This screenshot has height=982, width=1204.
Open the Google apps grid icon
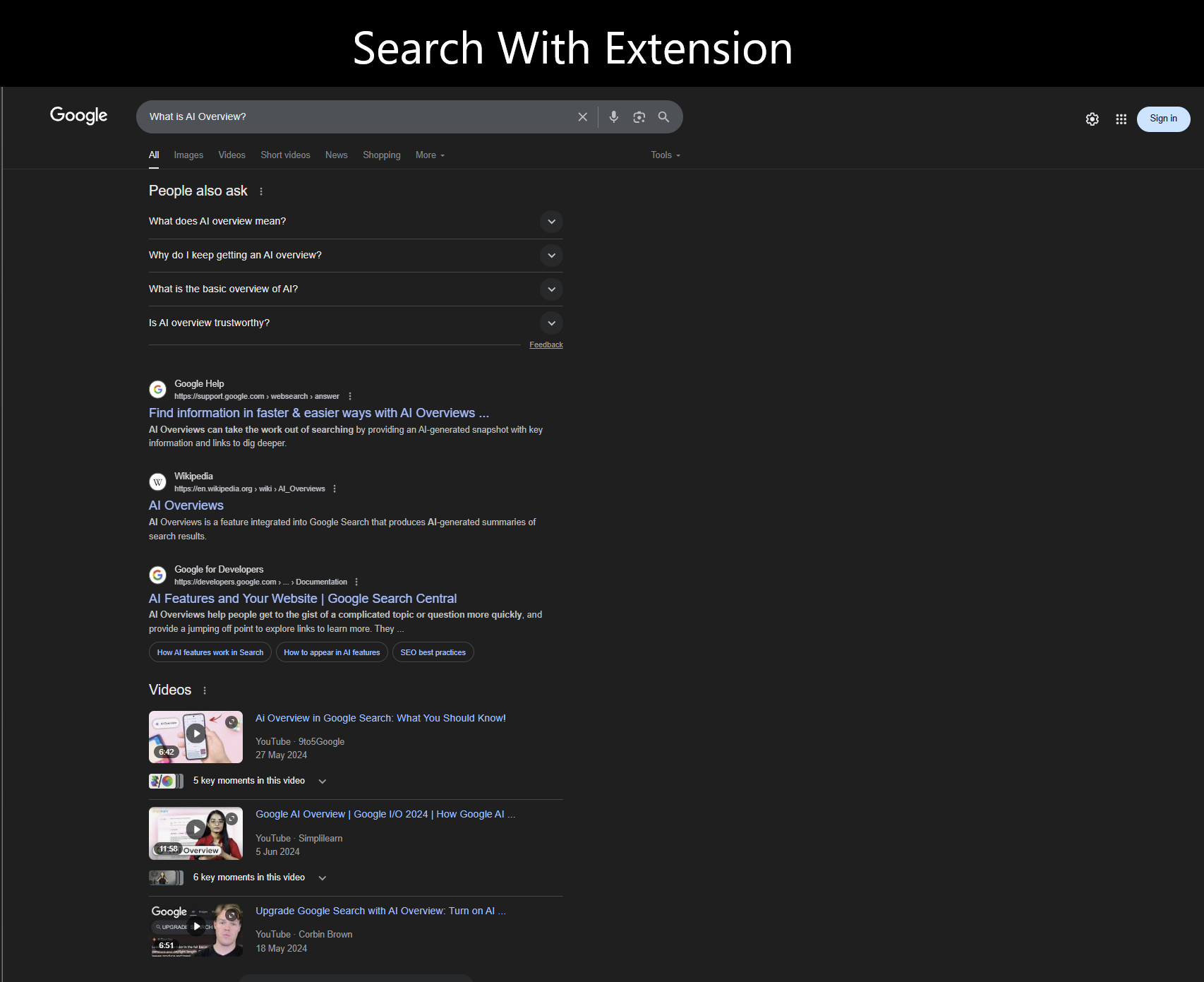tap(1121, 119)
